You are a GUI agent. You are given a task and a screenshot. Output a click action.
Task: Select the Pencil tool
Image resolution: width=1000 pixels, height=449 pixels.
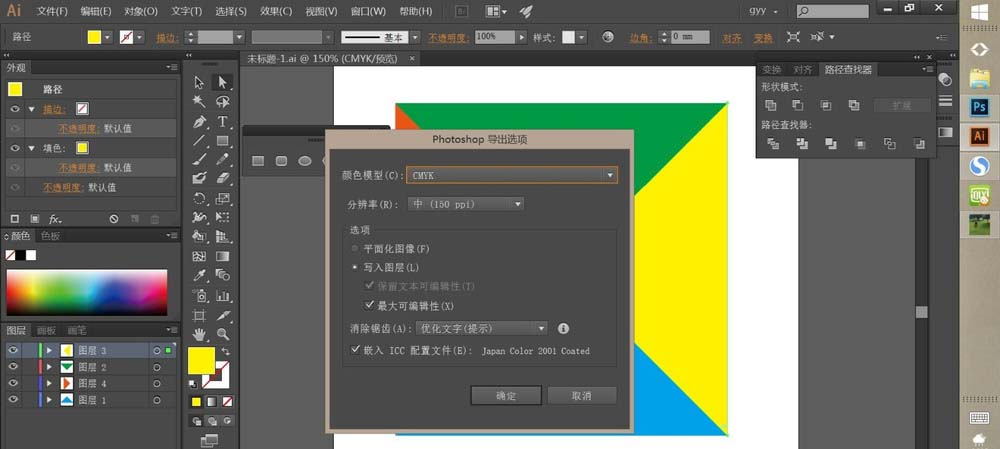[223, 159]
